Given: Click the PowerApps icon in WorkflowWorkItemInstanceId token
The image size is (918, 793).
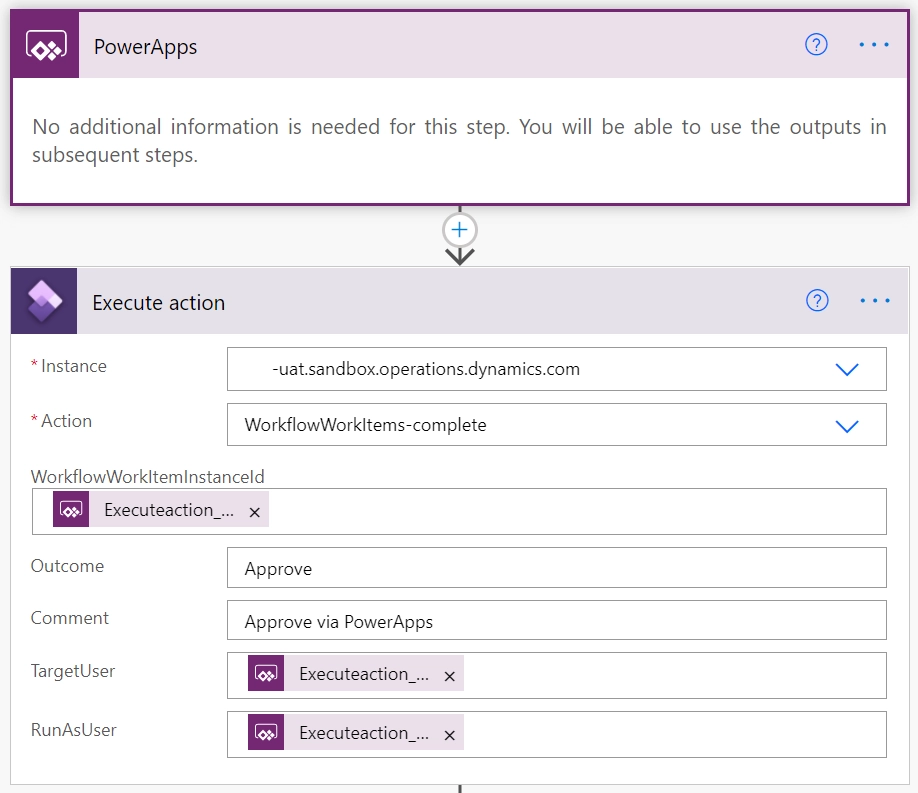Looking at the screenshot, I should (x=71, y=509).
